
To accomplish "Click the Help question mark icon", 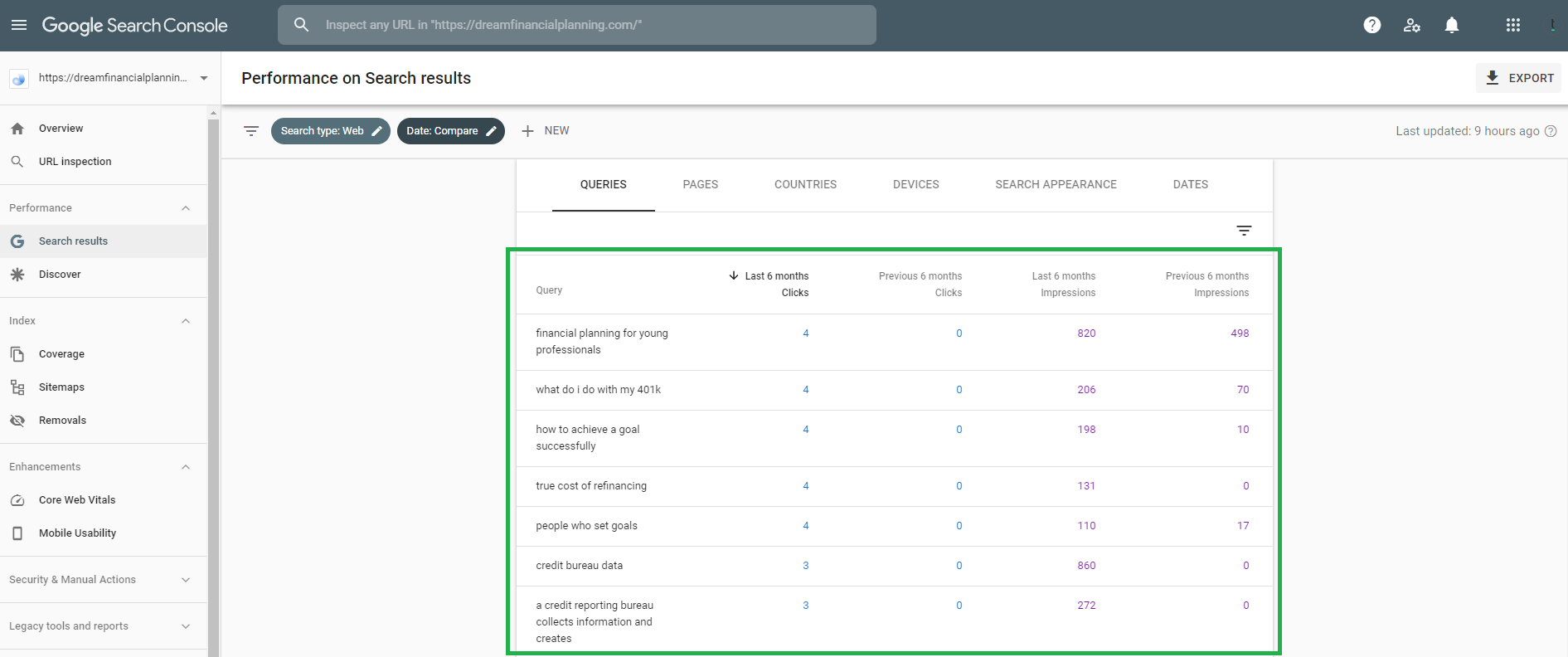I will coord(1372,25).
